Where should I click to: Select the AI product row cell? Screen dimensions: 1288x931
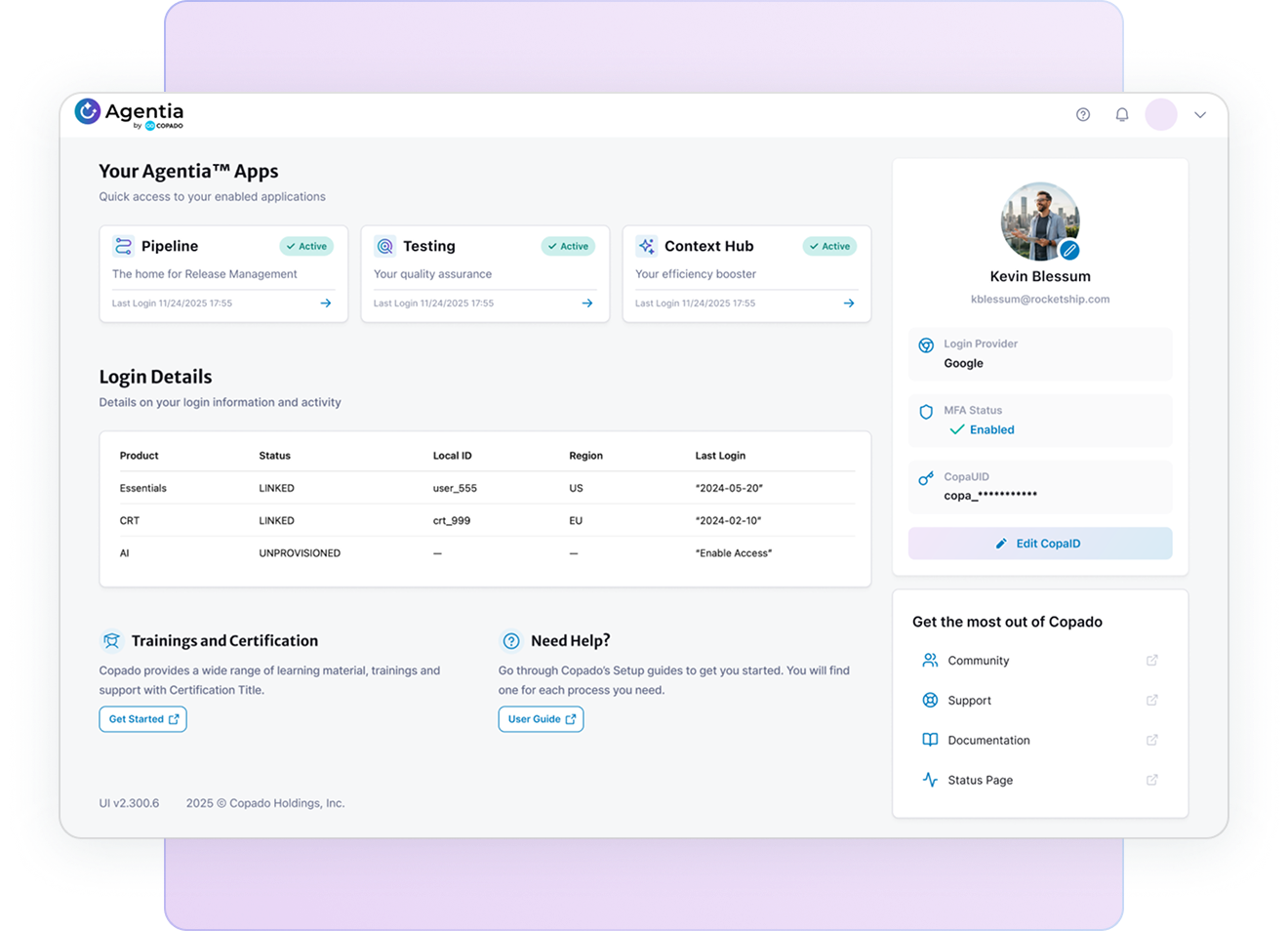[x=124, y=553]
